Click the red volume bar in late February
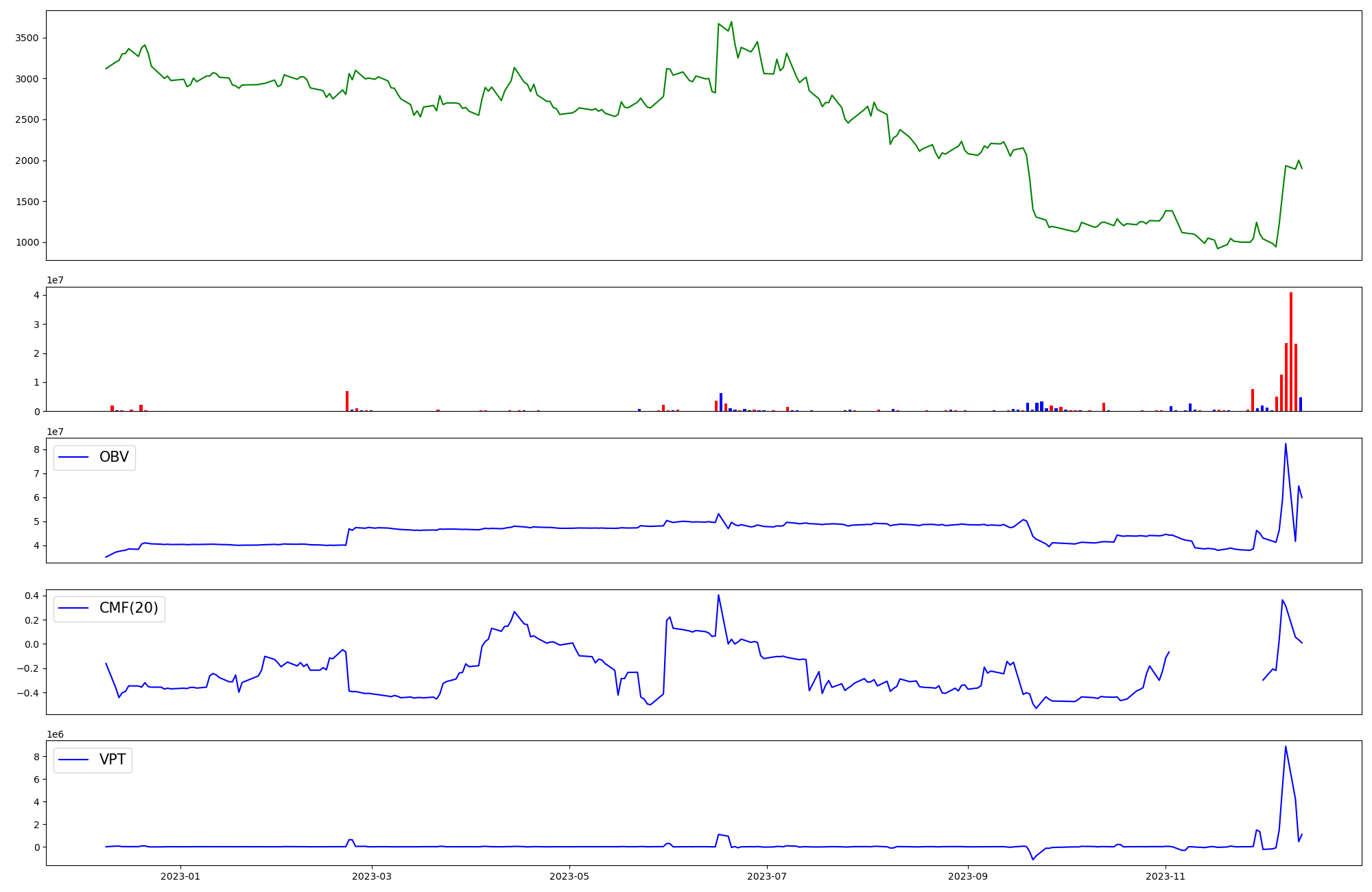This screenshot has width=1372, height=892. (x=347, y=401)
